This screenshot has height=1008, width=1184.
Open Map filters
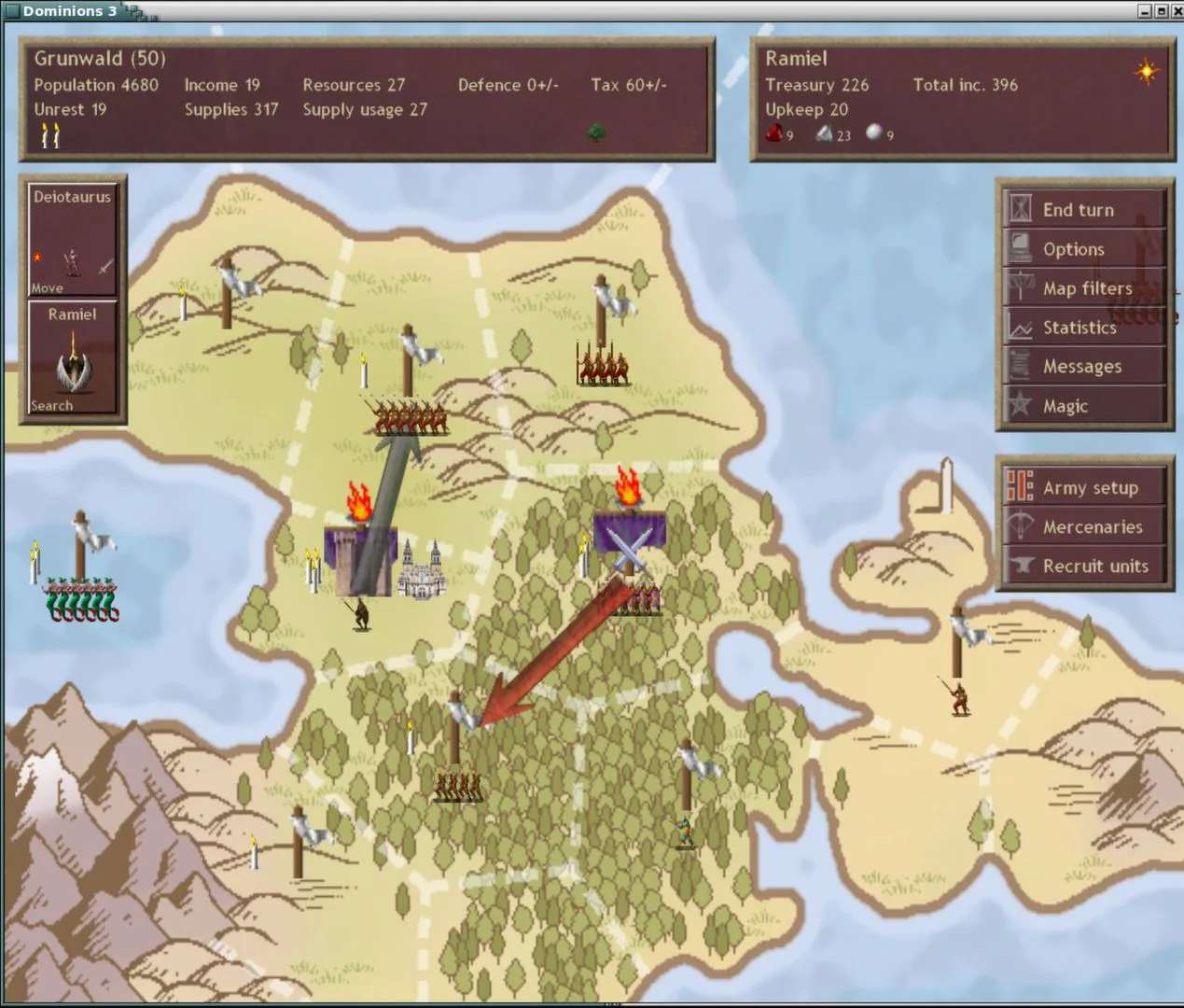(1084, 287)
